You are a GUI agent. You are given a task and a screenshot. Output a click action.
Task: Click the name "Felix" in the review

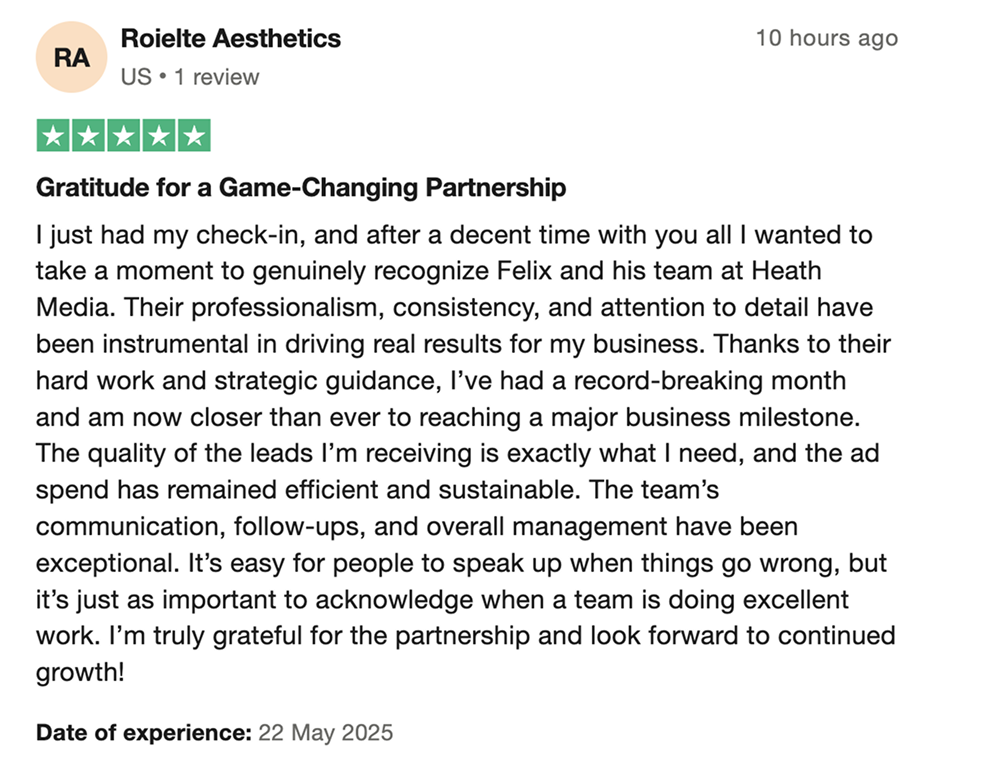[x=524, y=271]
